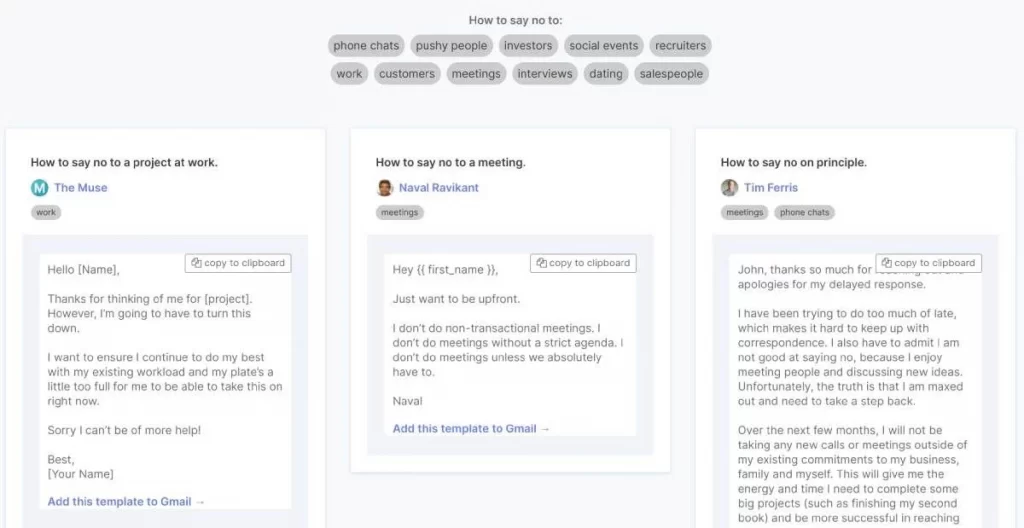Click the phone chats tag on Tim Ferris card
The image size is (1024, 528).
[x=804, y=212]
